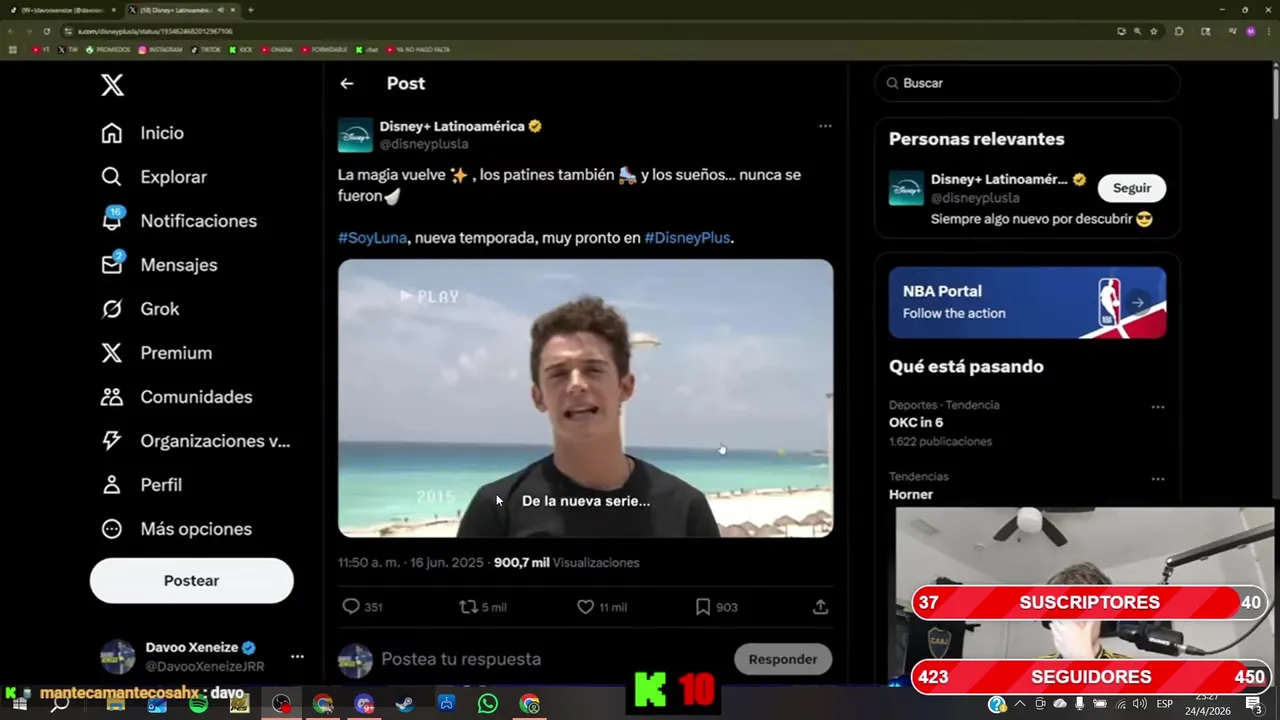Open Mensajes in the sidebar
This screenshot has width=1280, height=720.
[x=159, y=265]
